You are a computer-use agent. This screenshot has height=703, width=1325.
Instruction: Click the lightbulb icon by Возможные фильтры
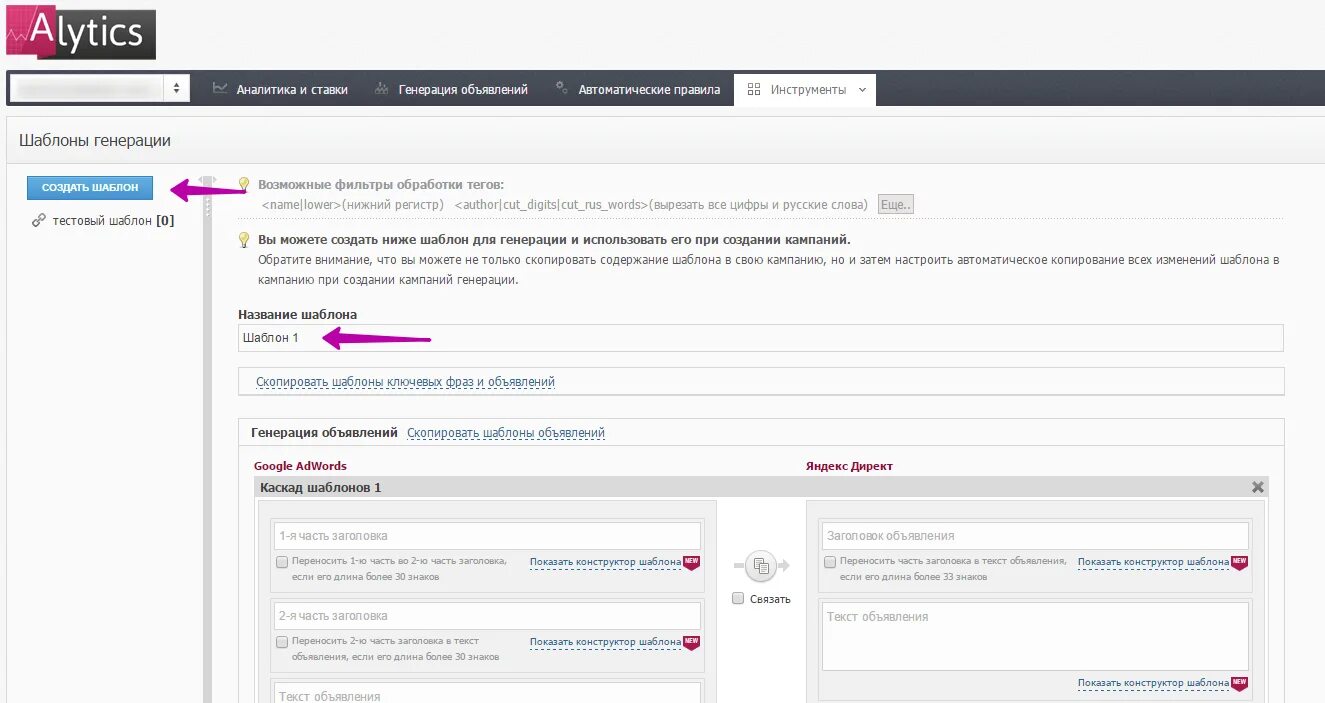click(243, 185)
